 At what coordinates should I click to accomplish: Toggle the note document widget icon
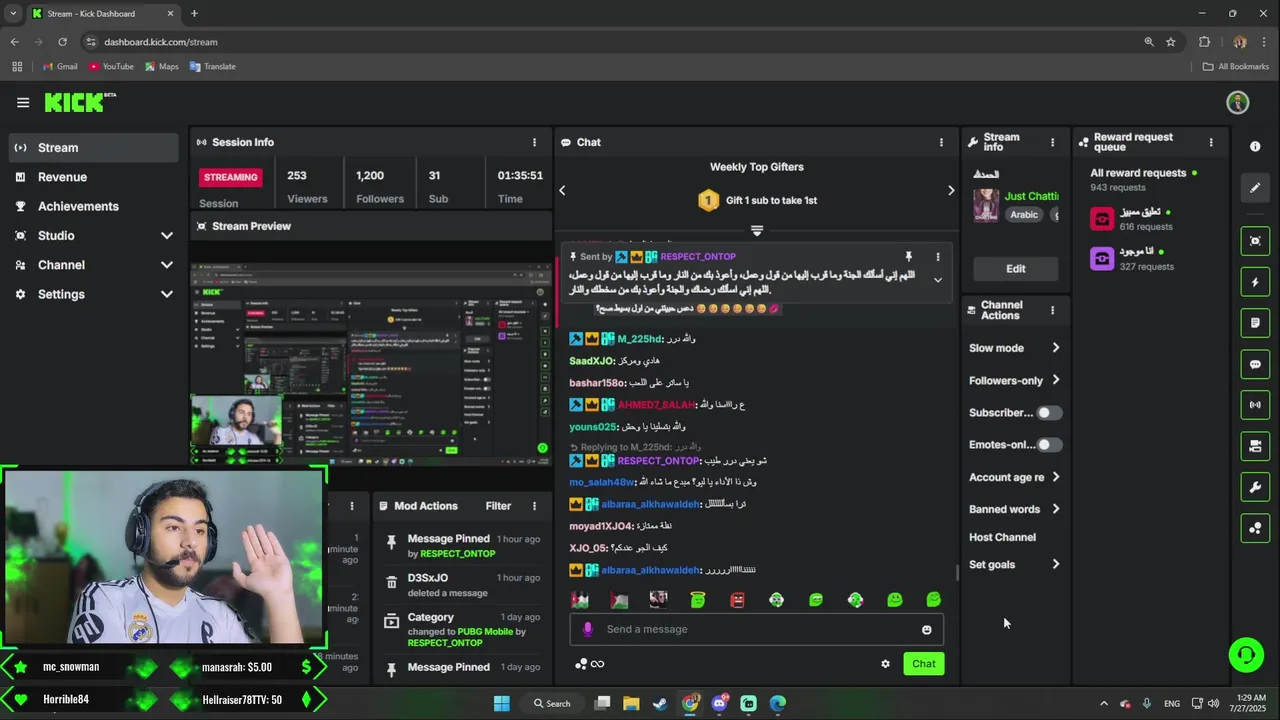[x=1255, y=323]
